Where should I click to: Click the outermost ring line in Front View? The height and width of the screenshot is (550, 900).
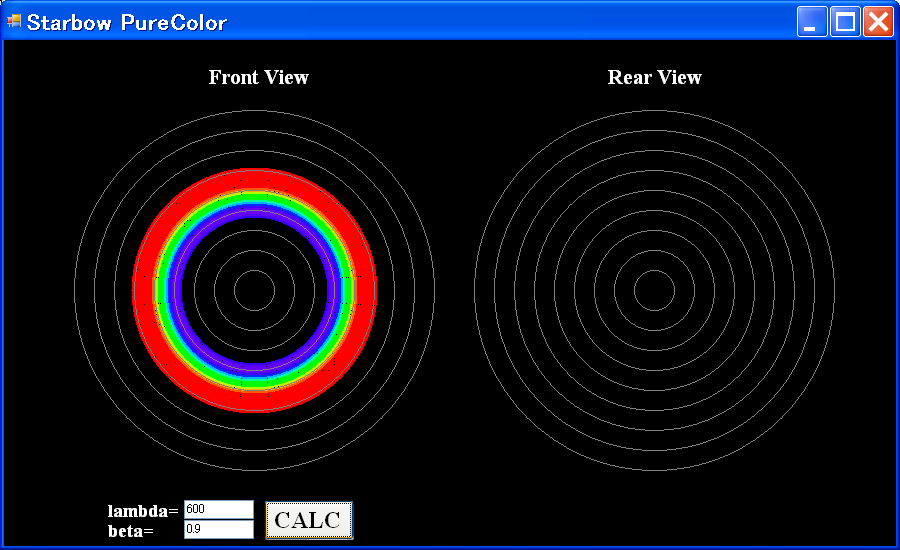point(254,110)
